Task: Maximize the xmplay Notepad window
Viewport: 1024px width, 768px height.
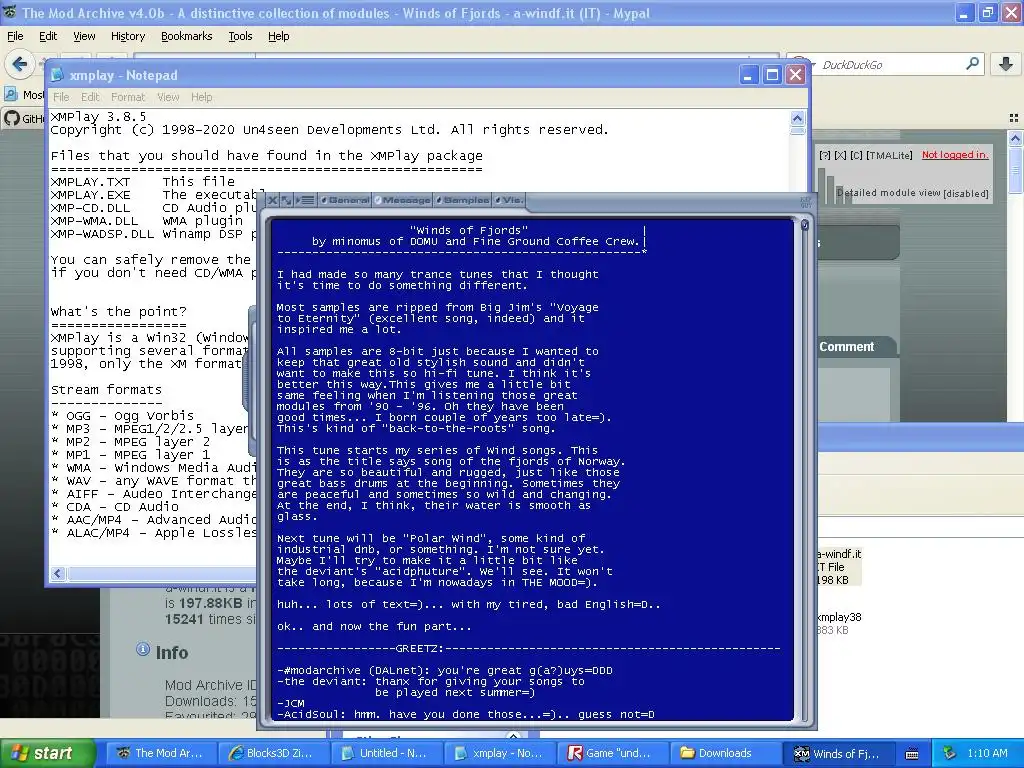Action: point(772,75)
